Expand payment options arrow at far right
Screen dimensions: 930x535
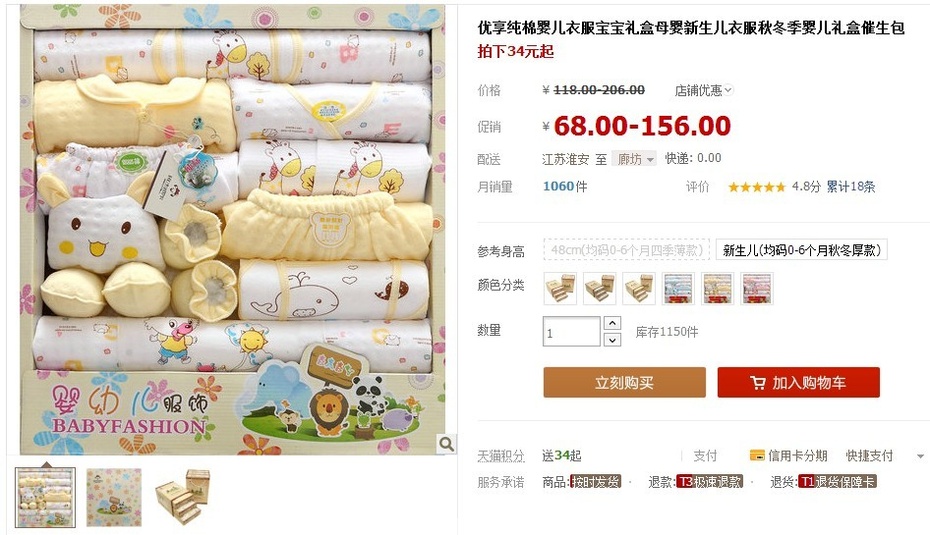point(921,456)
